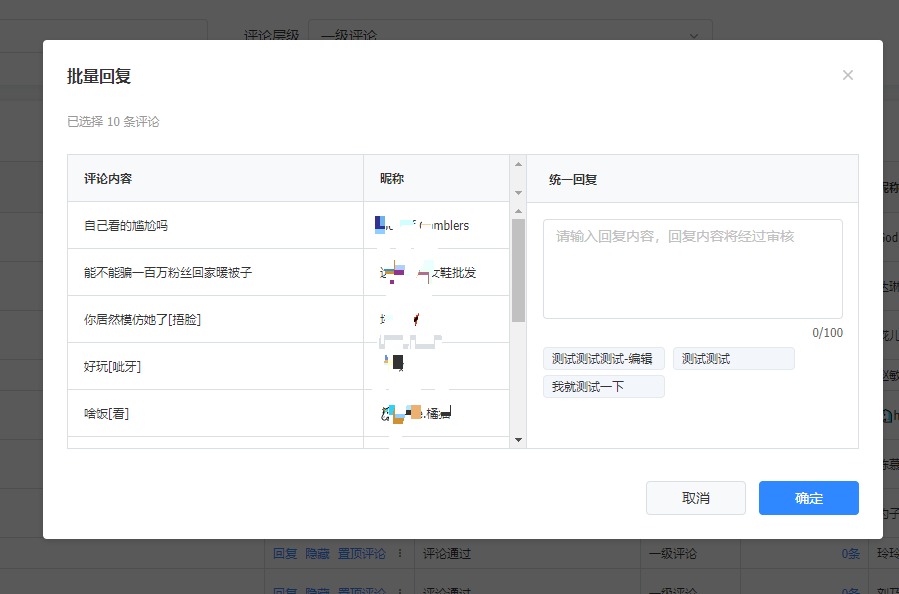
Task: Click 置顶评论 link in the 一级评论 background row
Action: point(361,554)
